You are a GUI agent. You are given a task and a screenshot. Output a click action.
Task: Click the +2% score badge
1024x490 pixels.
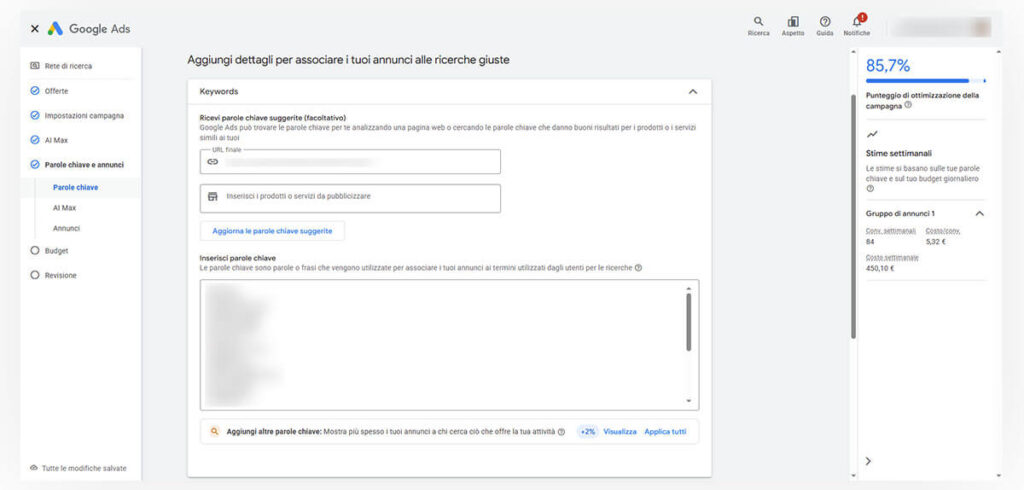coord(587,432)
